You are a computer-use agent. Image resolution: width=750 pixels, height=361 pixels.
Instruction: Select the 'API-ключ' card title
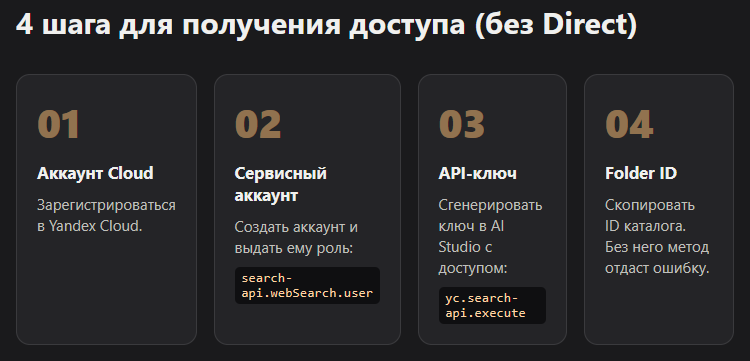477,173
